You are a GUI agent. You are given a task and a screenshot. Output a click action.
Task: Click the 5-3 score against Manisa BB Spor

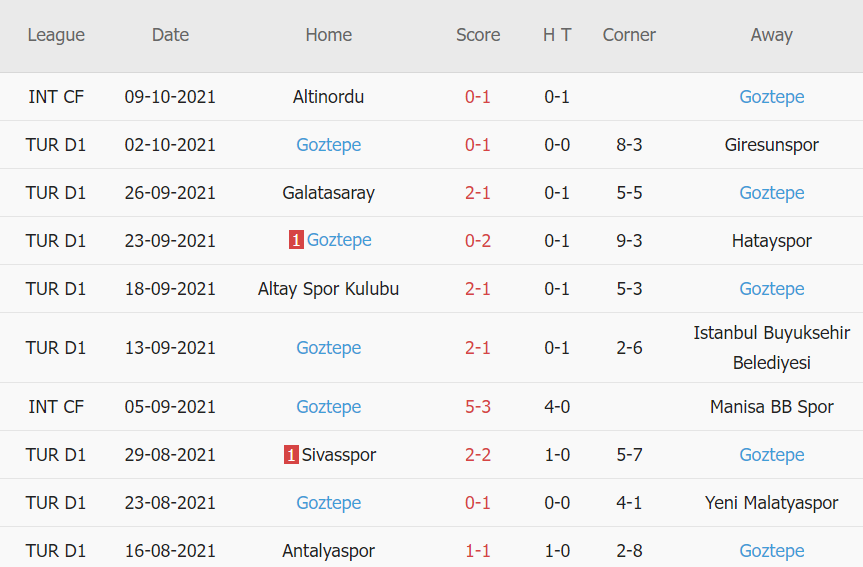coord(477,407)
